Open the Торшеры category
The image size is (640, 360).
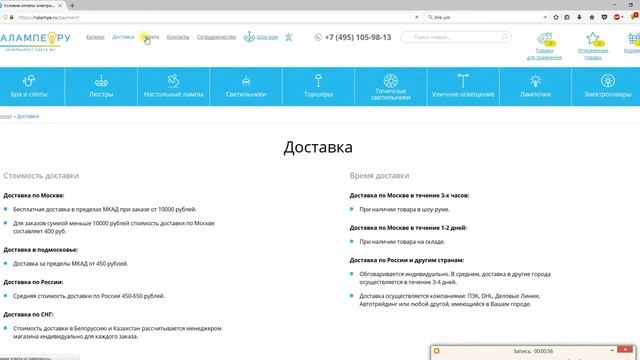318,87
